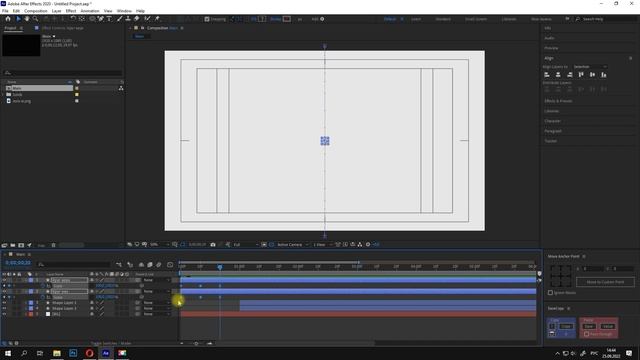Select the Type text tool
This screenshot has height=360, width=640.
[x=109, y=19]
